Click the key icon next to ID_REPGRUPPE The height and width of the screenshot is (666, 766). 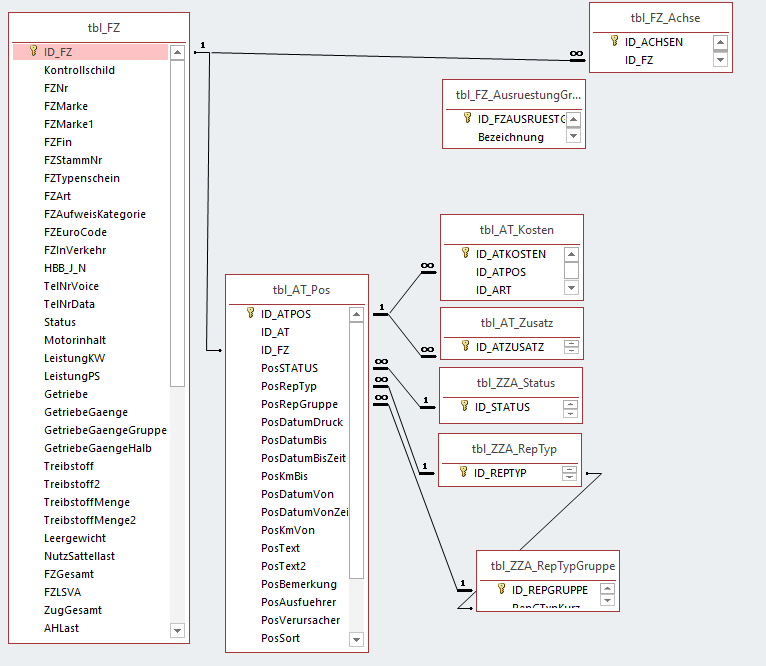point(501,589)
